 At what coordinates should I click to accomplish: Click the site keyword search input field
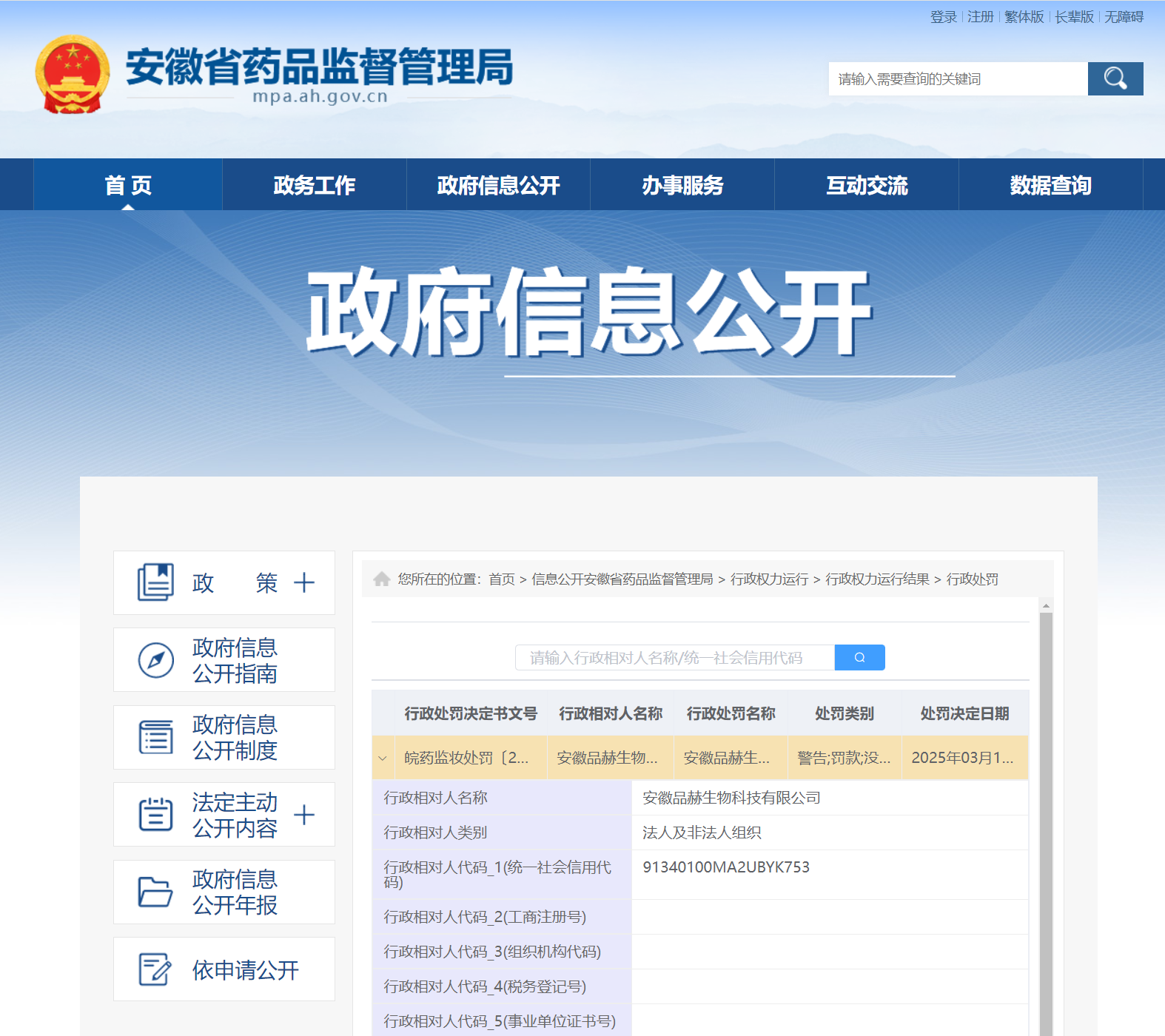pos(958,78)
